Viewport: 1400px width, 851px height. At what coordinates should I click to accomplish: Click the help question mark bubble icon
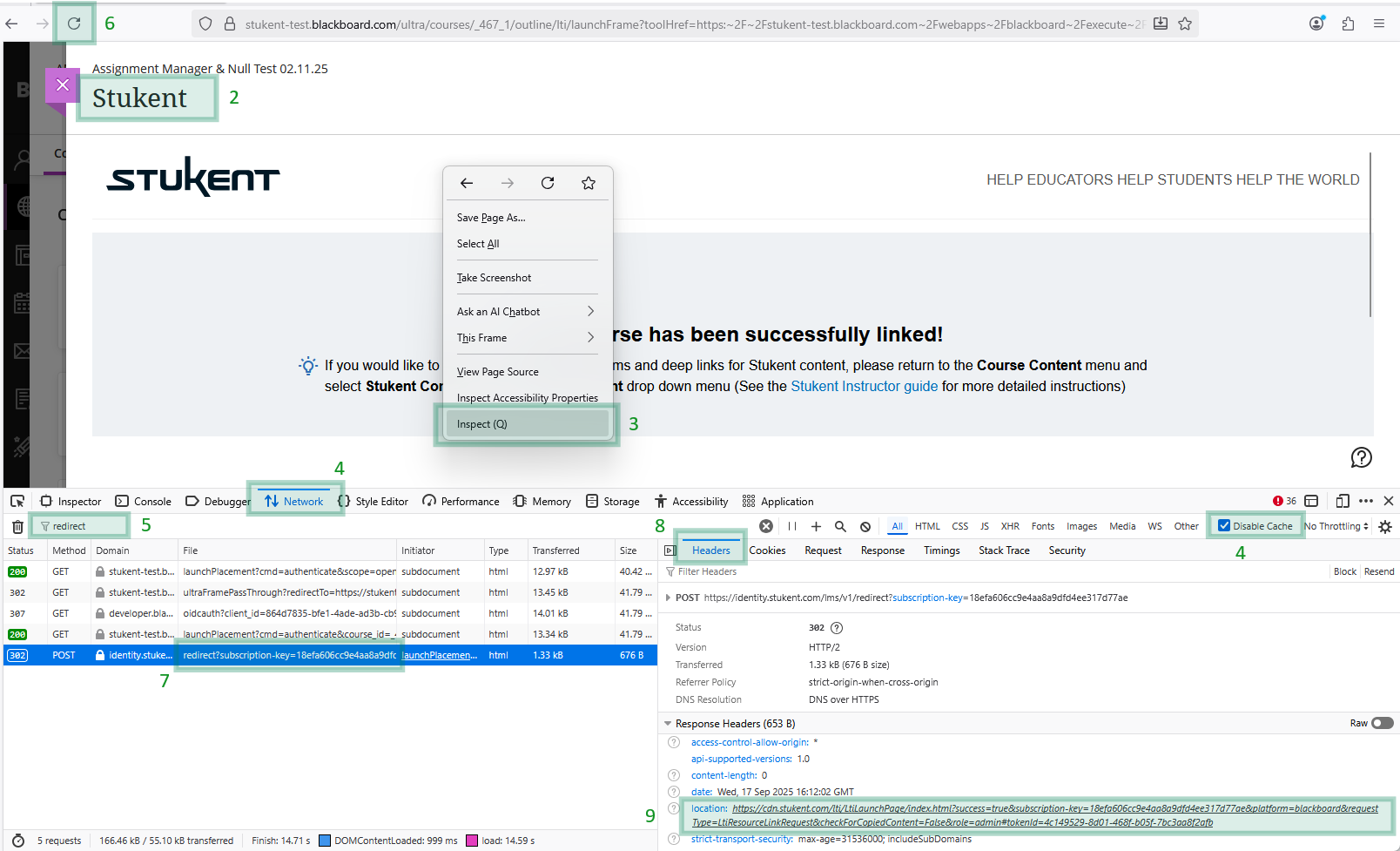point(1362,457)
